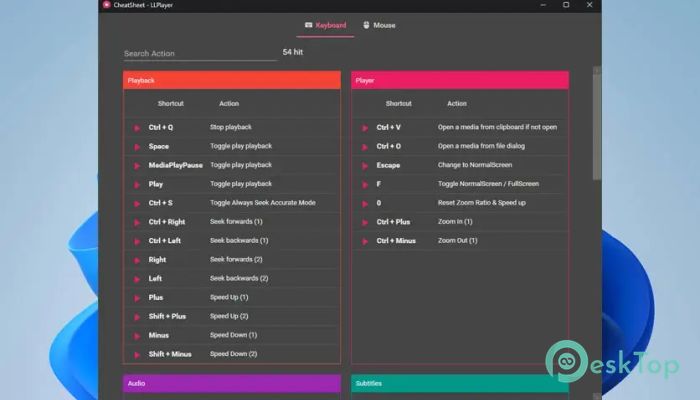Viewport: 700px width, 400px height.
Task: Click the arrow icon beside Play shortcut
Action: tap(137, 184)
